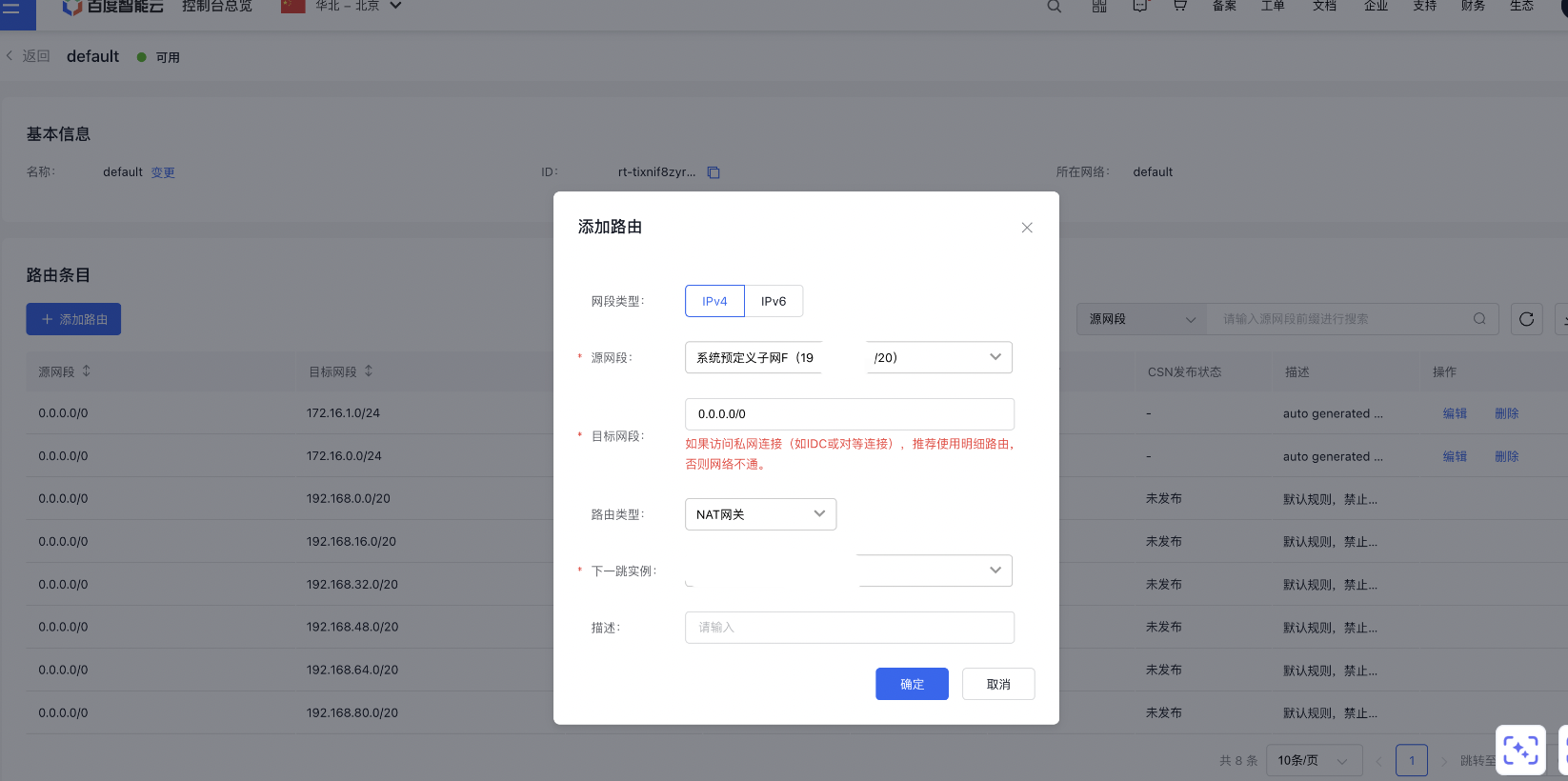Sort by the 目标网段 column sort icon
Screen dimensions: 1568x781
coord(369,370)
